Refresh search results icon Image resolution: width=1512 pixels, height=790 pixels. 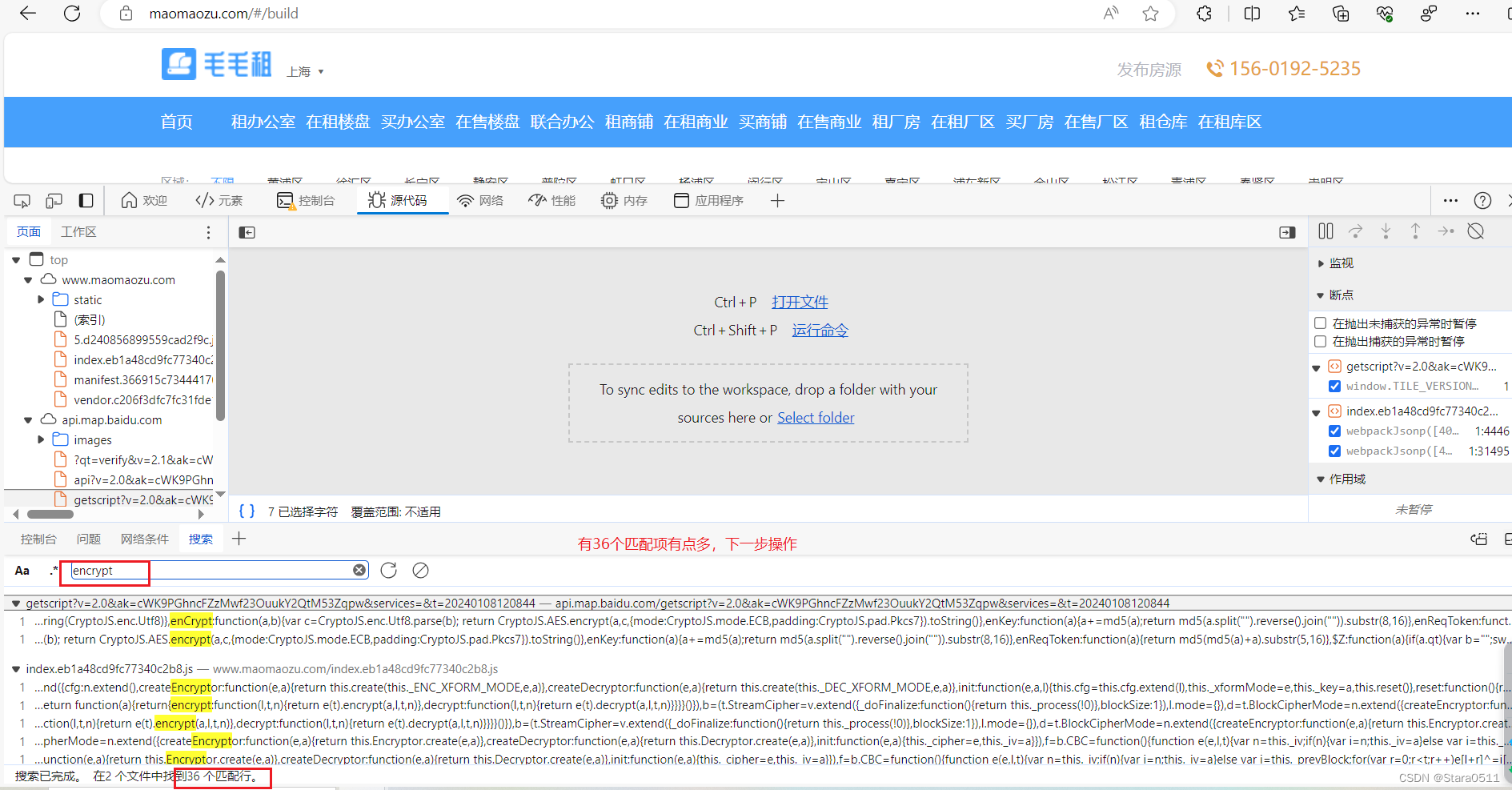pos(389,570)
